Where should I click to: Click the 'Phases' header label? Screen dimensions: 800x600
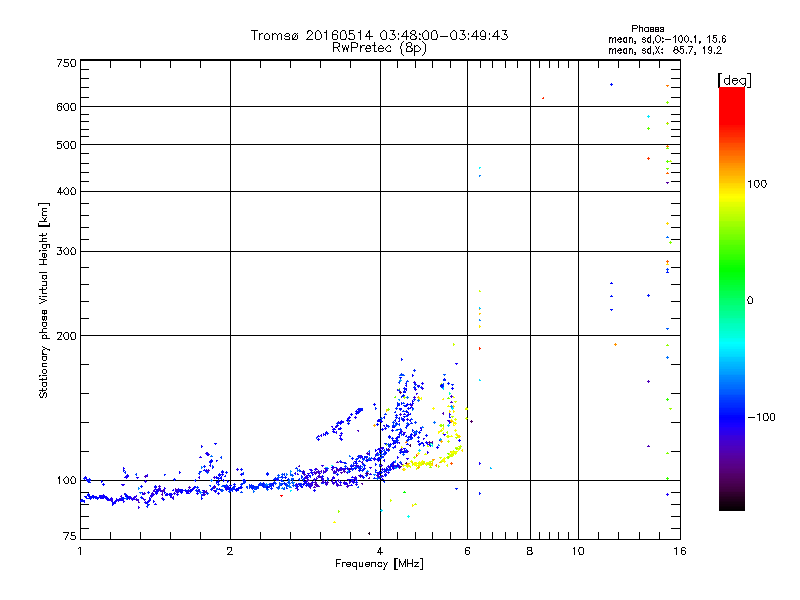click(647, 29)
